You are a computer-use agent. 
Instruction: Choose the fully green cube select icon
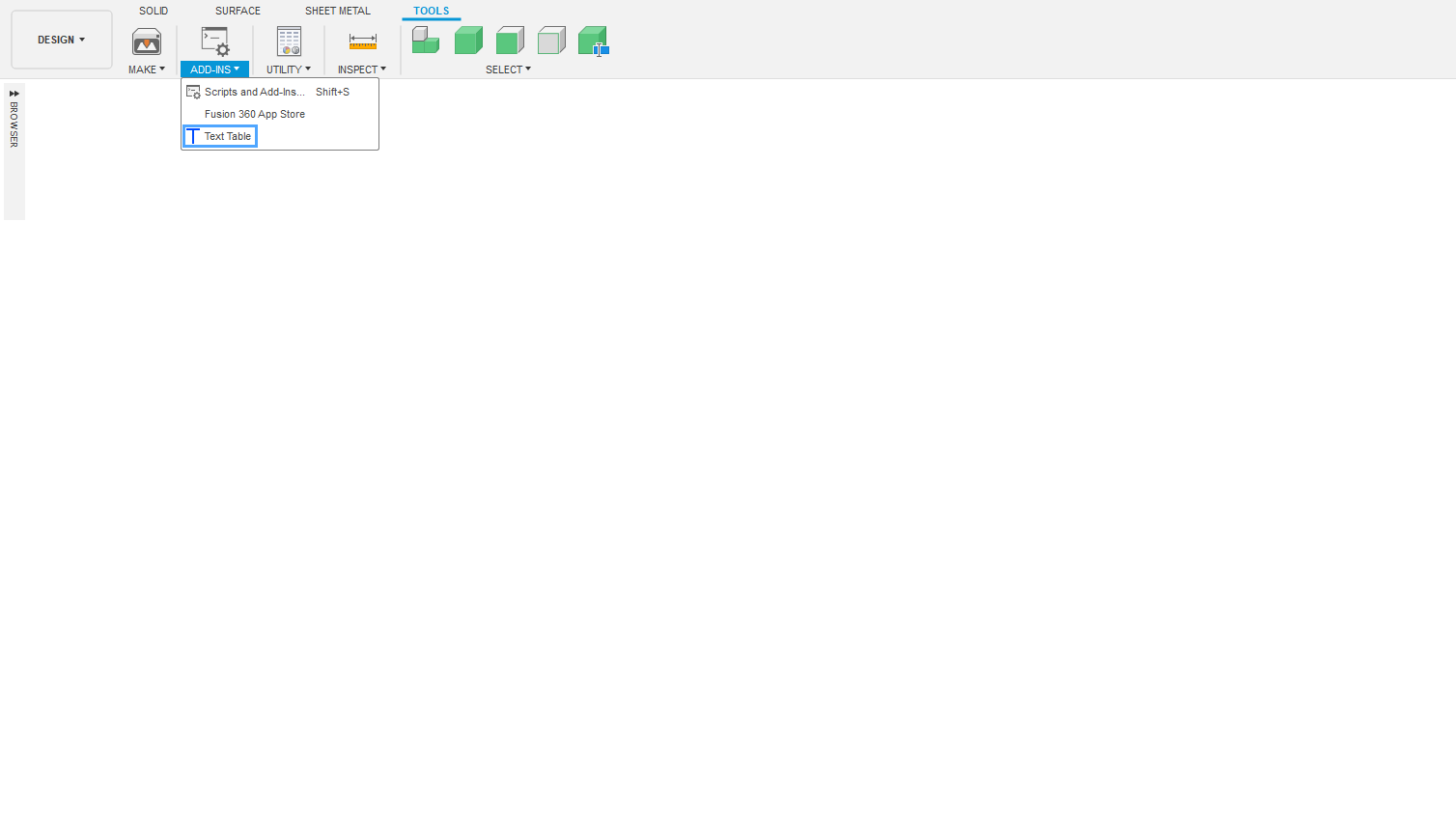(468, 41)
